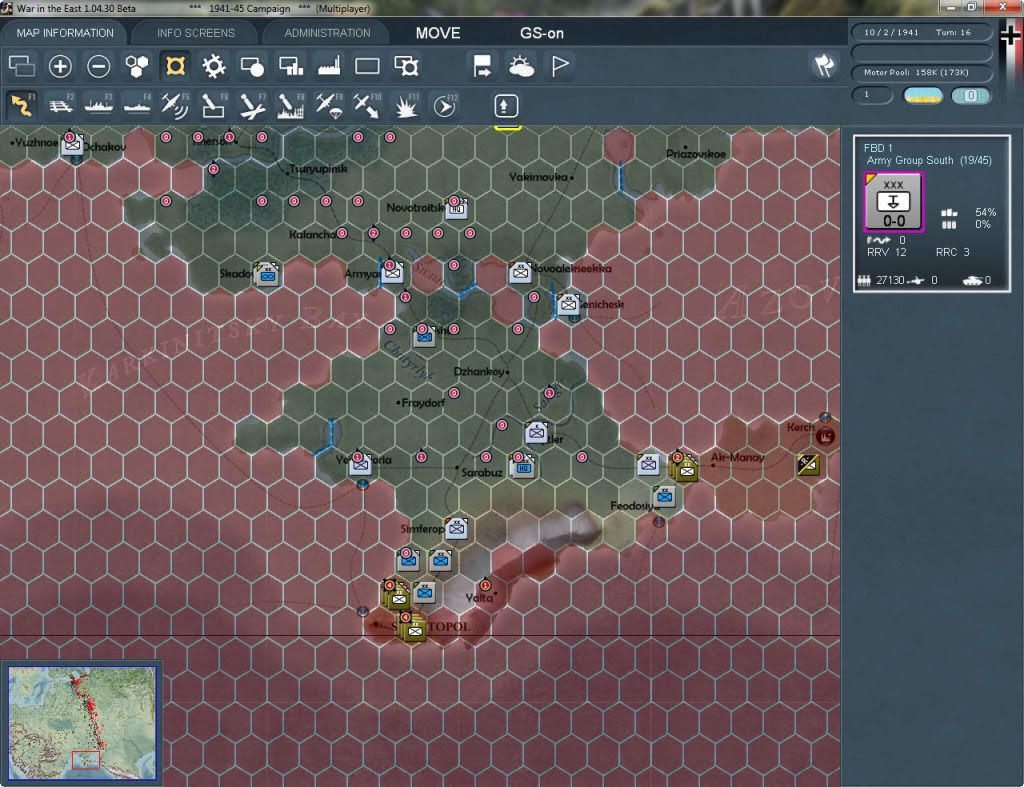Toggle the hex grid display icon

coord(137,66)
